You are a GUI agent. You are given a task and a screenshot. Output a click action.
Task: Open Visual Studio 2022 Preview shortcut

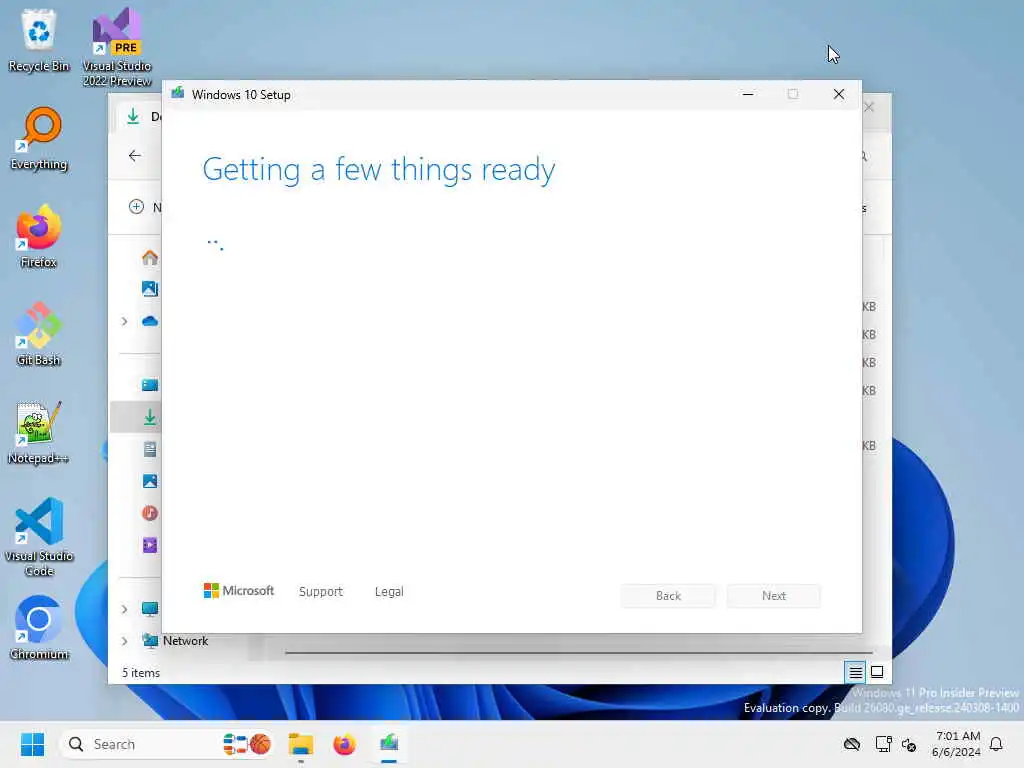pyautogui.click(x=117, y=47)
